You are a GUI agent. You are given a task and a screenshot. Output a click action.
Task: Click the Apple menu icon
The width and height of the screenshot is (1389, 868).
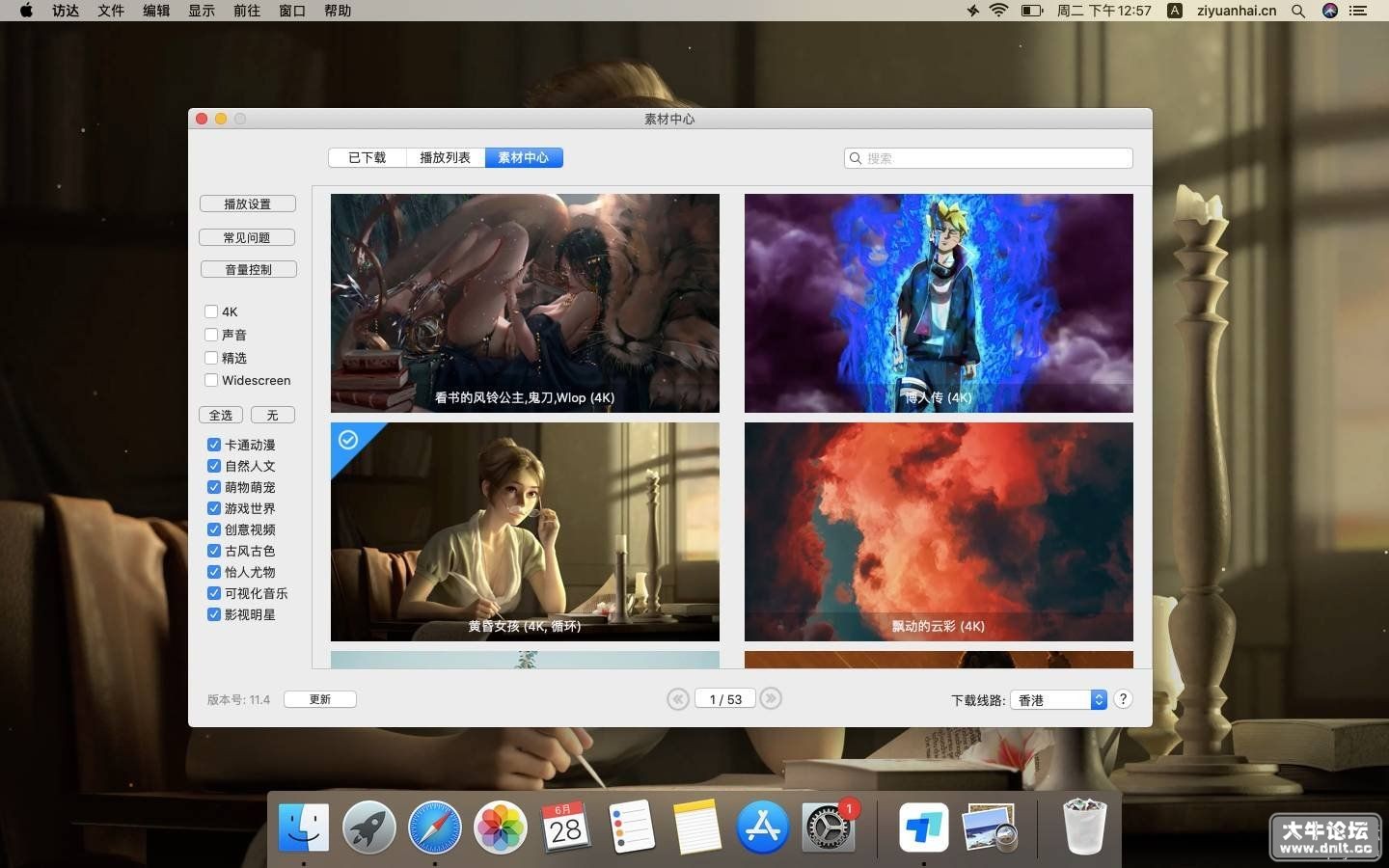[x=26, y=11]
